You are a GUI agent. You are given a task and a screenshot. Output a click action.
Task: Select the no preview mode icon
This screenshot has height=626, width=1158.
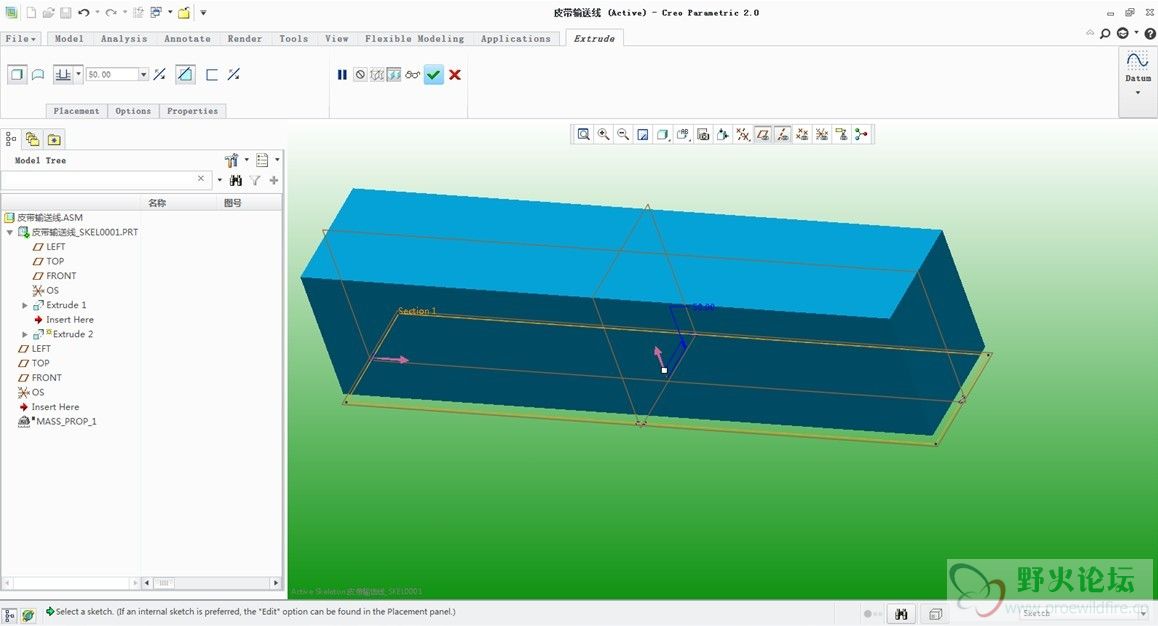coord(360,75)
